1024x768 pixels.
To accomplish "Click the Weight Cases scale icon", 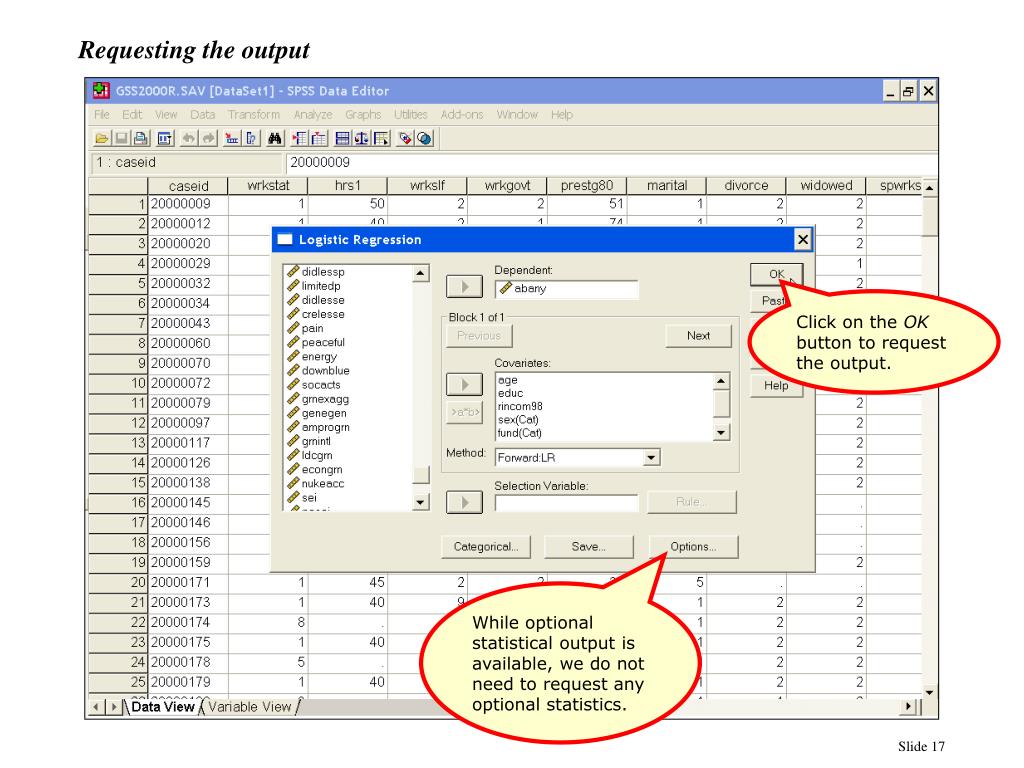I will [362, 138].
